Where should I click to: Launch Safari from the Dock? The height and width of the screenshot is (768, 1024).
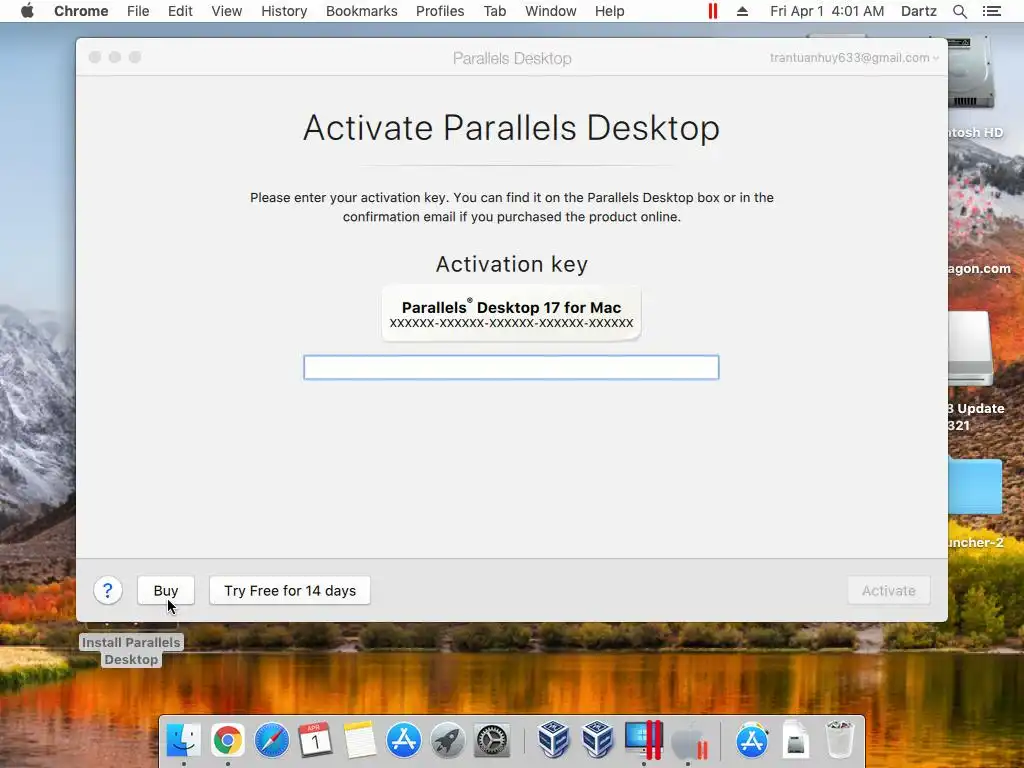[x=272, y=740]
